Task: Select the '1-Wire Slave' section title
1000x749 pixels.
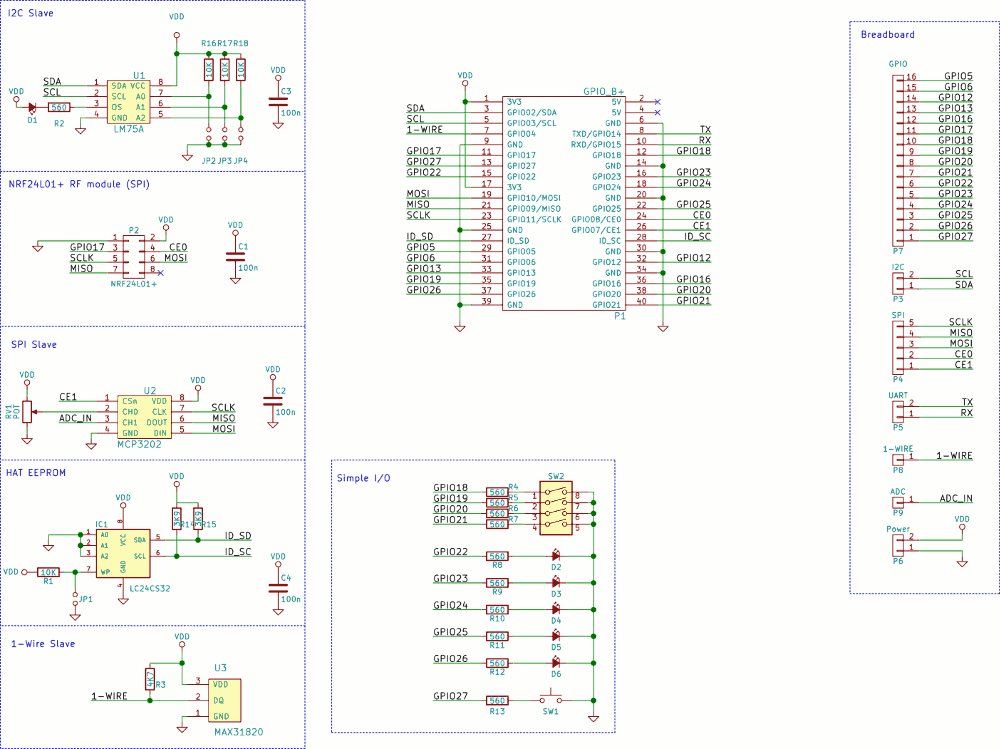Action: [43, 644]
